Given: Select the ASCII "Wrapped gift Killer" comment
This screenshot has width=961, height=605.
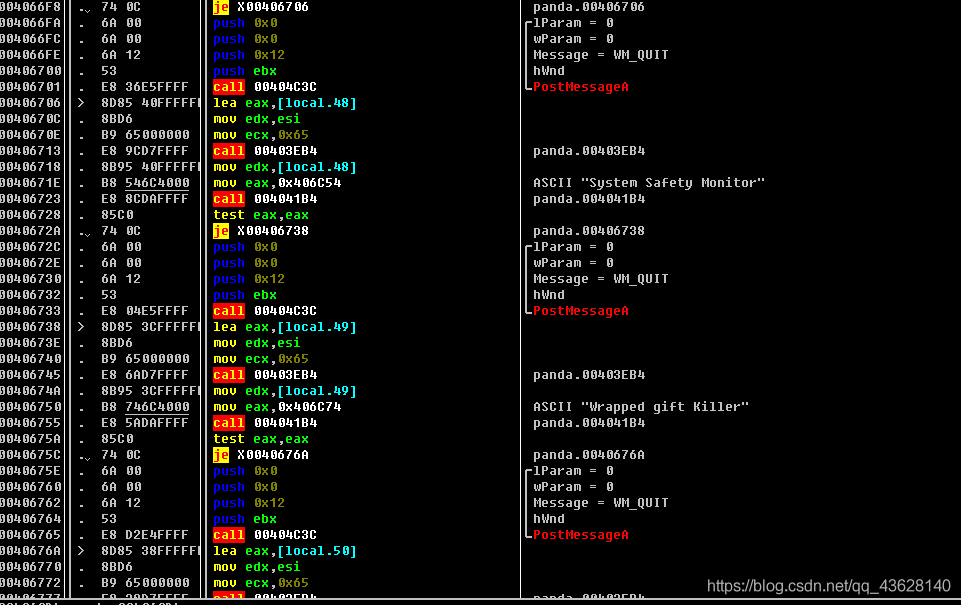Looking at the screenshot, I should pyautogui.click(x=640, y=407).
